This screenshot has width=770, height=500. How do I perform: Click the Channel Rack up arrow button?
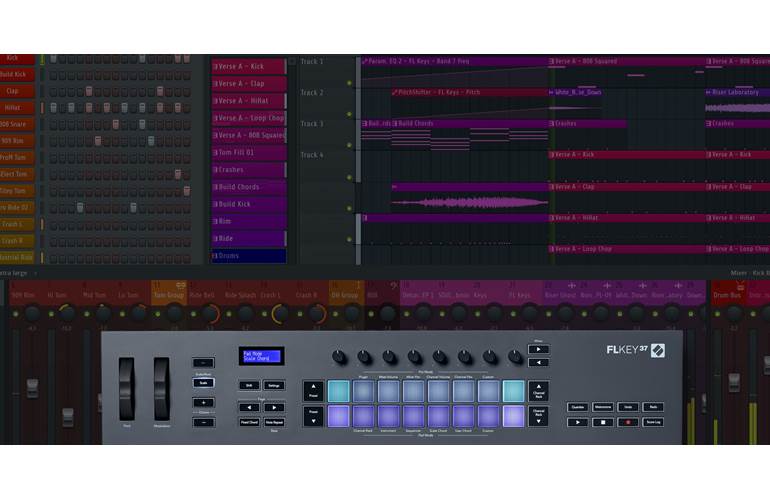point(539,391)
